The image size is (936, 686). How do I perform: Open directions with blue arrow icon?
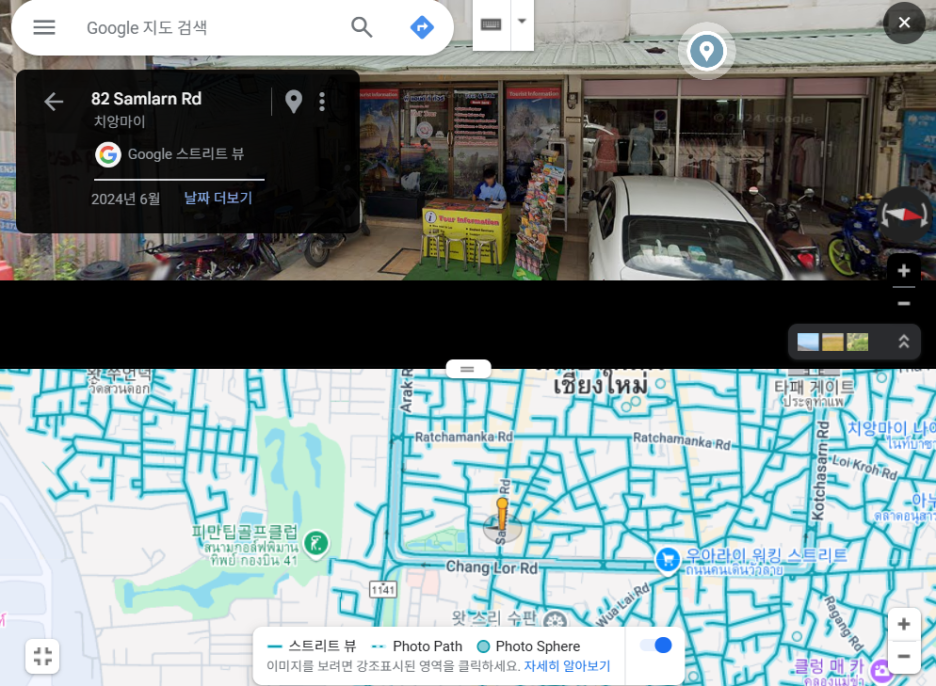click(x=422, y=27)
